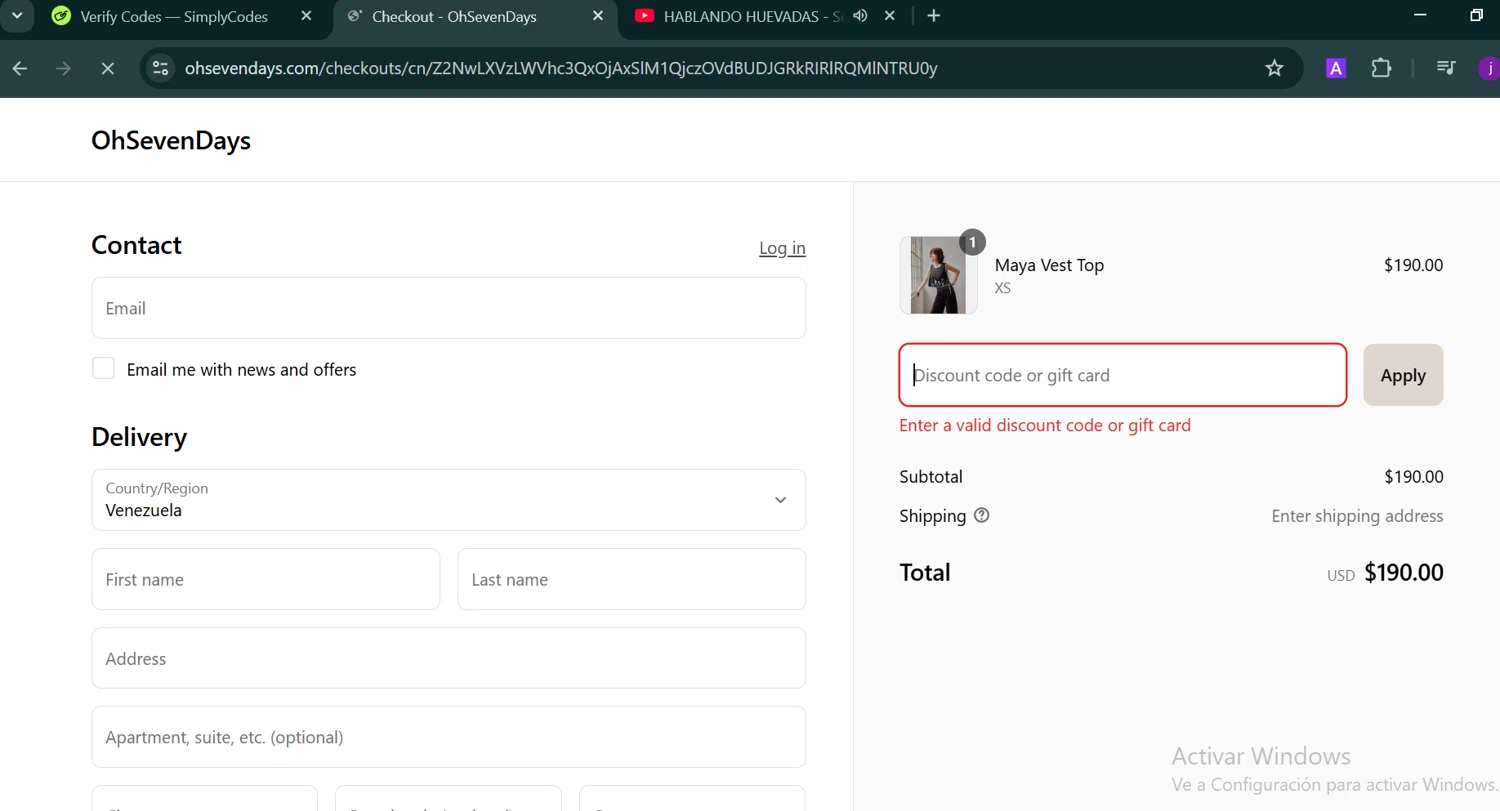This screenshot has height=811, width=1500.
Task: Click the Maya Vest Top product name
Action: click(1049, 265)
